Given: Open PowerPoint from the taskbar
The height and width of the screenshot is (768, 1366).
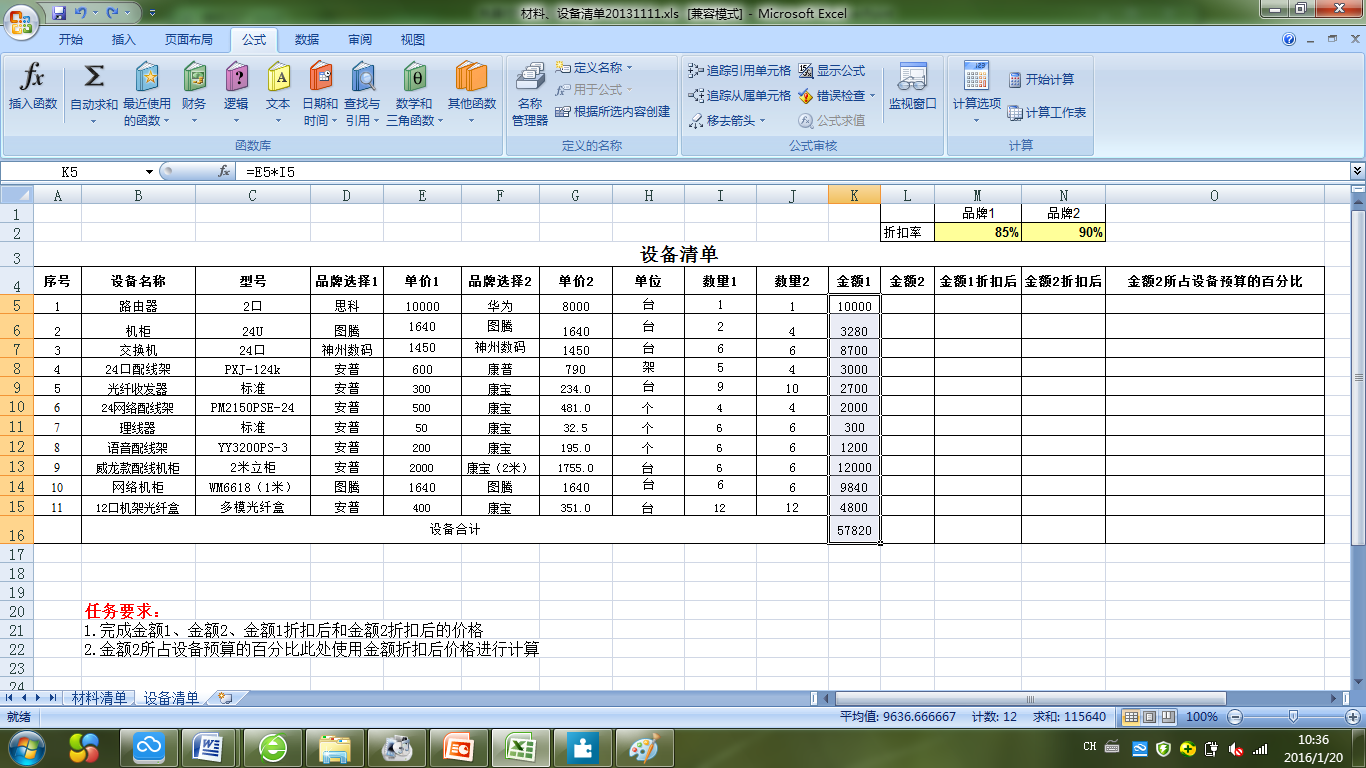Looking at the screenshot, I should click(457, 746).
